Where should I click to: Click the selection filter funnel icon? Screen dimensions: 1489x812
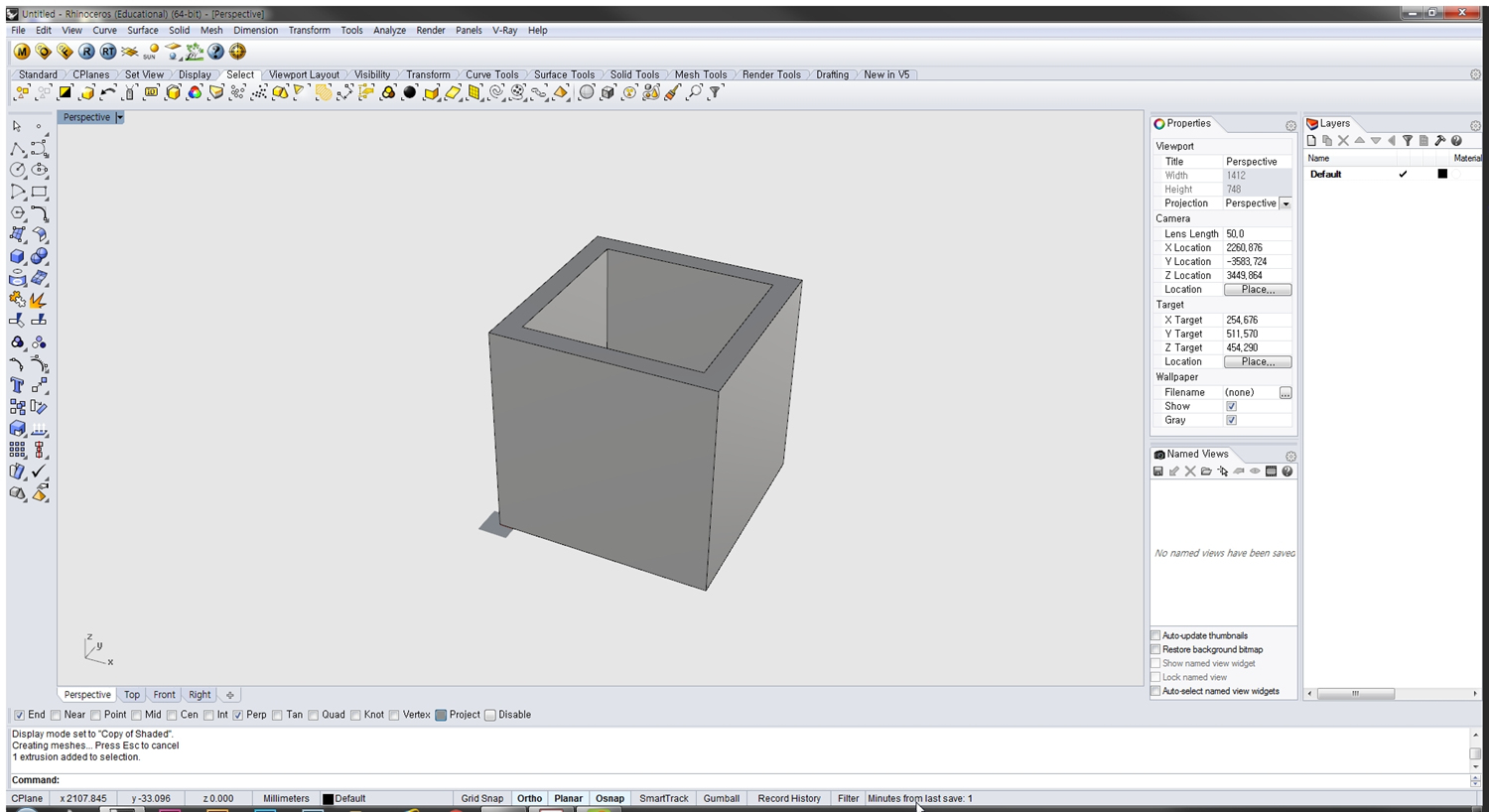(716, 92)
